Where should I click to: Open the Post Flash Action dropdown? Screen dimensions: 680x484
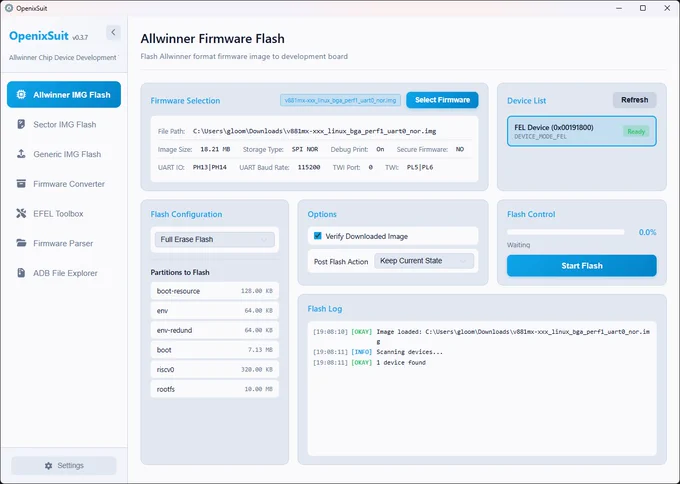(424, 261)
